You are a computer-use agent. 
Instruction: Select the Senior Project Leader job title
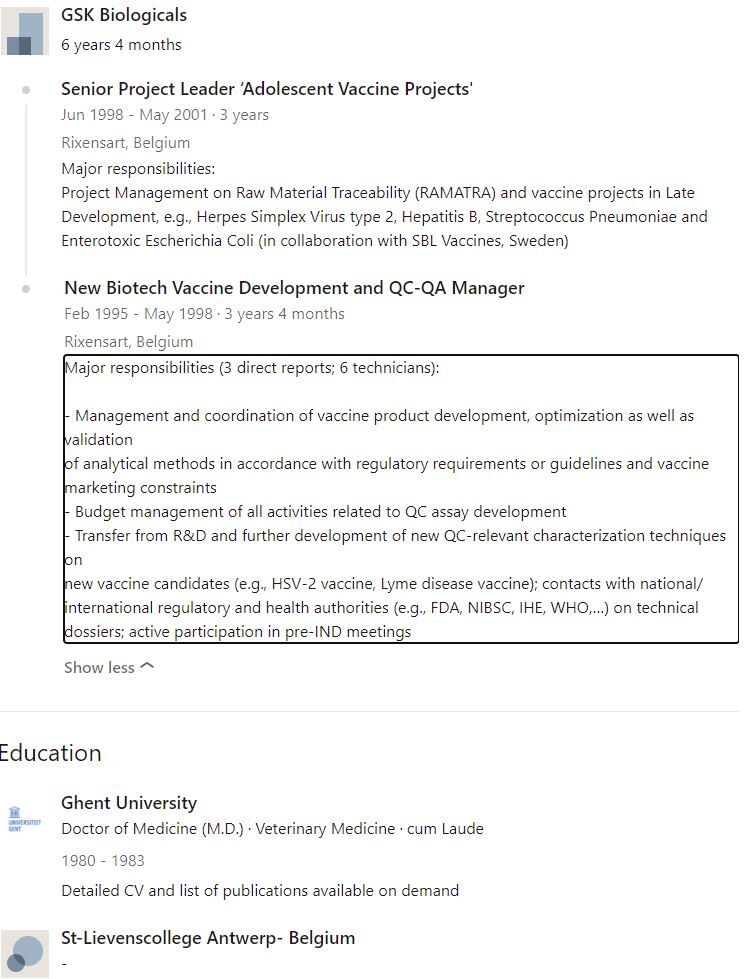click(x=266, y=89)
